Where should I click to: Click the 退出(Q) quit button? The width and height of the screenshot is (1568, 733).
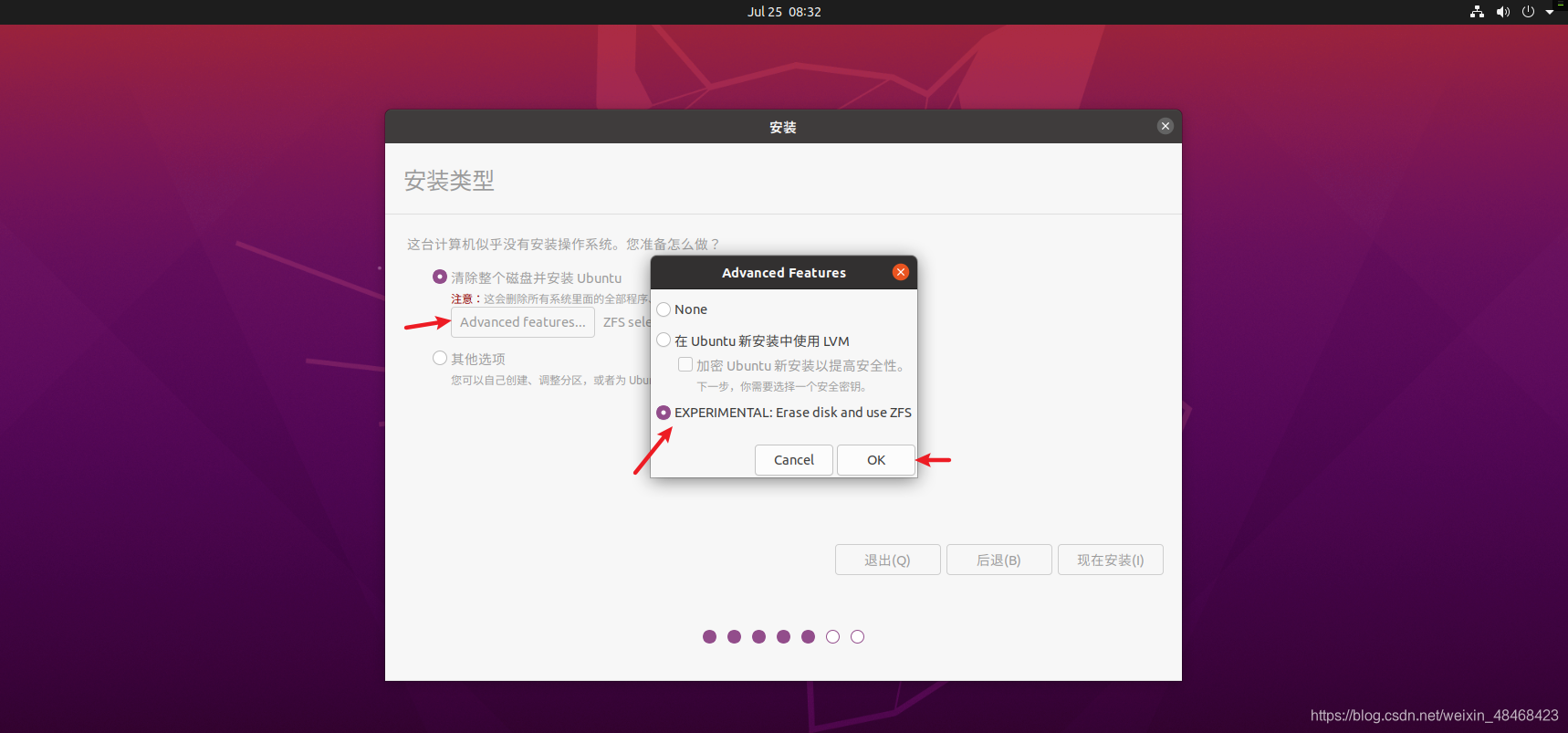888,560
